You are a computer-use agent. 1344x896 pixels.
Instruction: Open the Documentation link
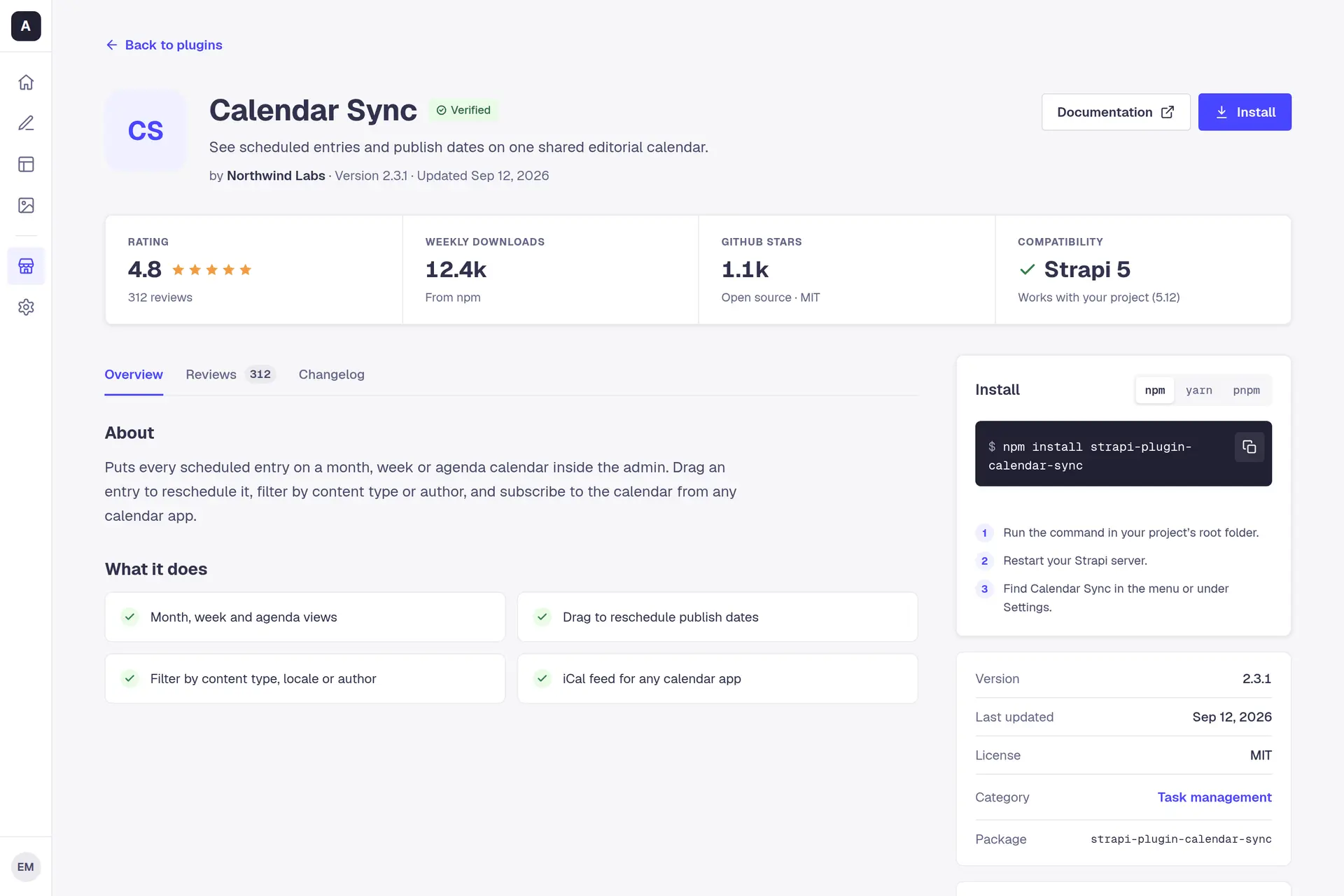[x=1116, y=112]
